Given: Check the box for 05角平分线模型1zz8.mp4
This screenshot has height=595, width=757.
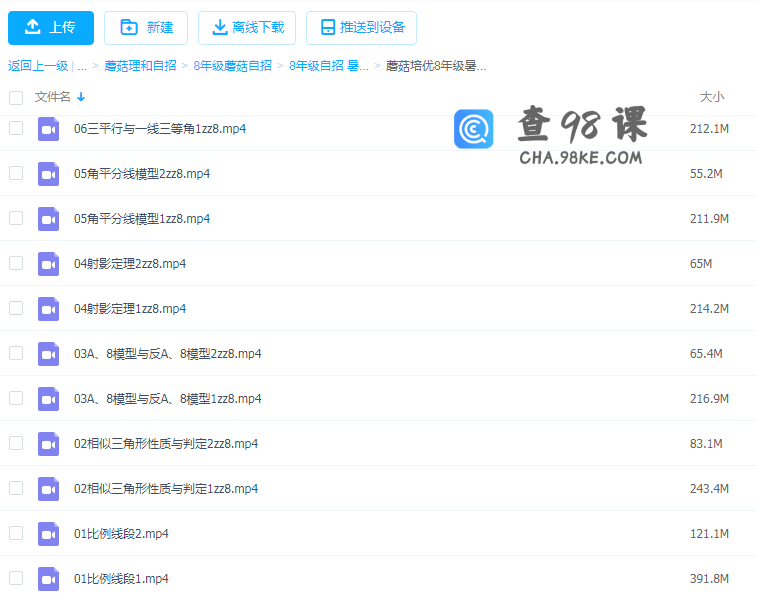Looking at the screenshot, I should pyautogui.click(x=16, y=218).
